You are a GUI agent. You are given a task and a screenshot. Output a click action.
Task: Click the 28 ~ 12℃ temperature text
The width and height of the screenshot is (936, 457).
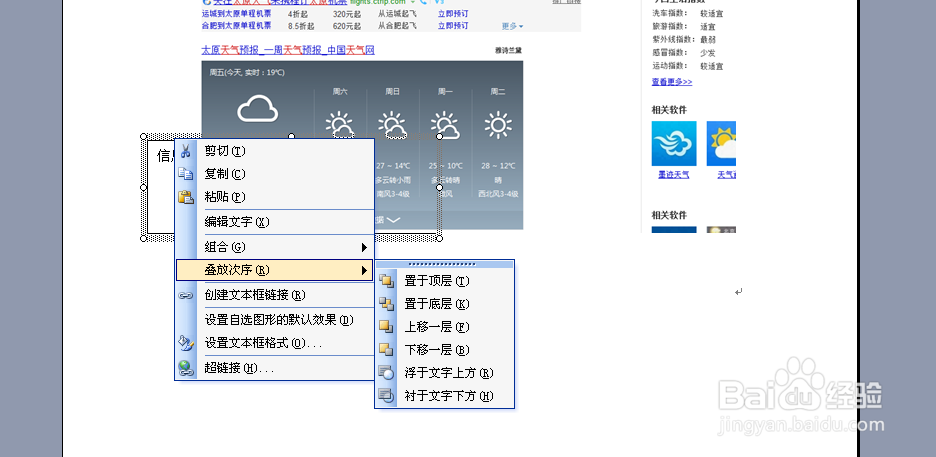tap(498, 166)
